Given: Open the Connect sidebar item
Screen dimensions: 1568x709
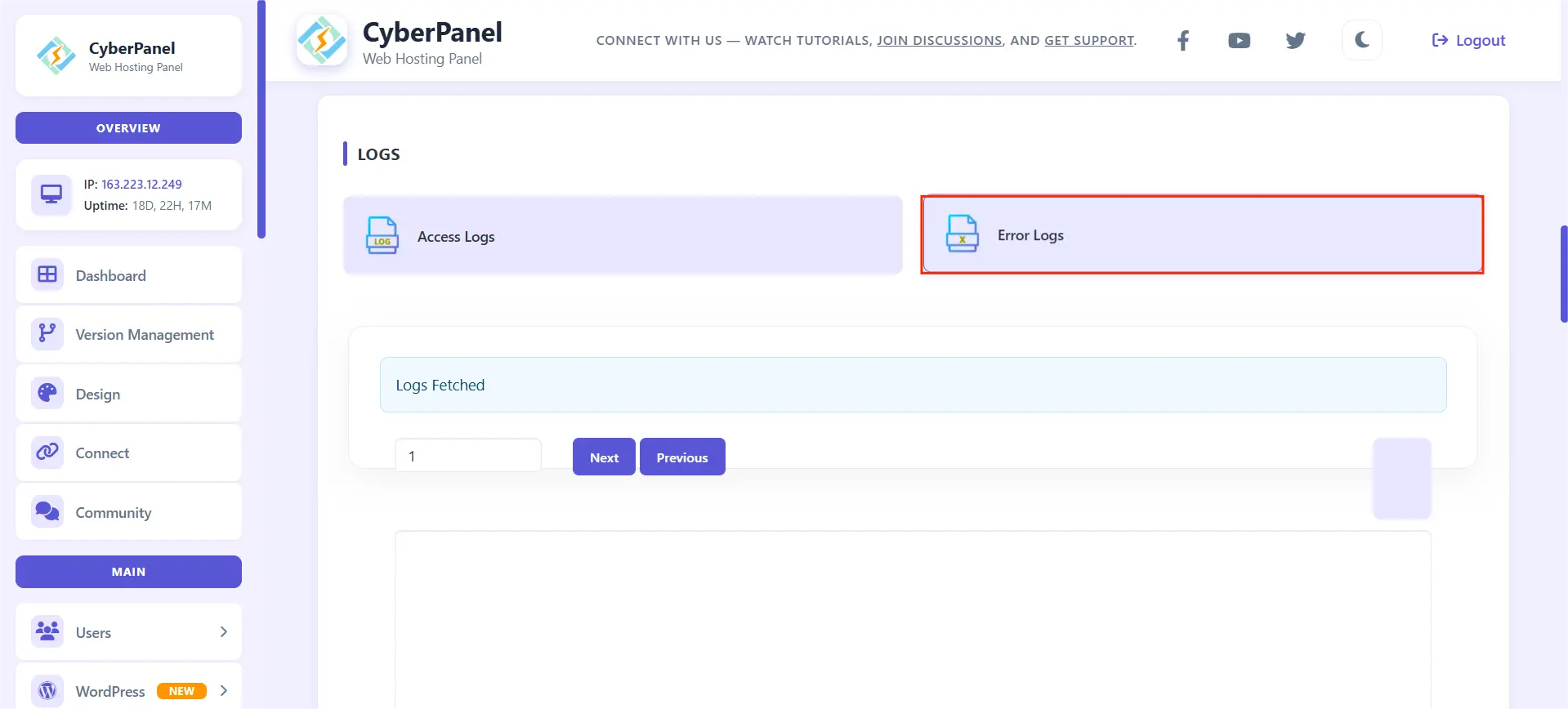Looking at the screenshot, I should click(x=128, y=453).
